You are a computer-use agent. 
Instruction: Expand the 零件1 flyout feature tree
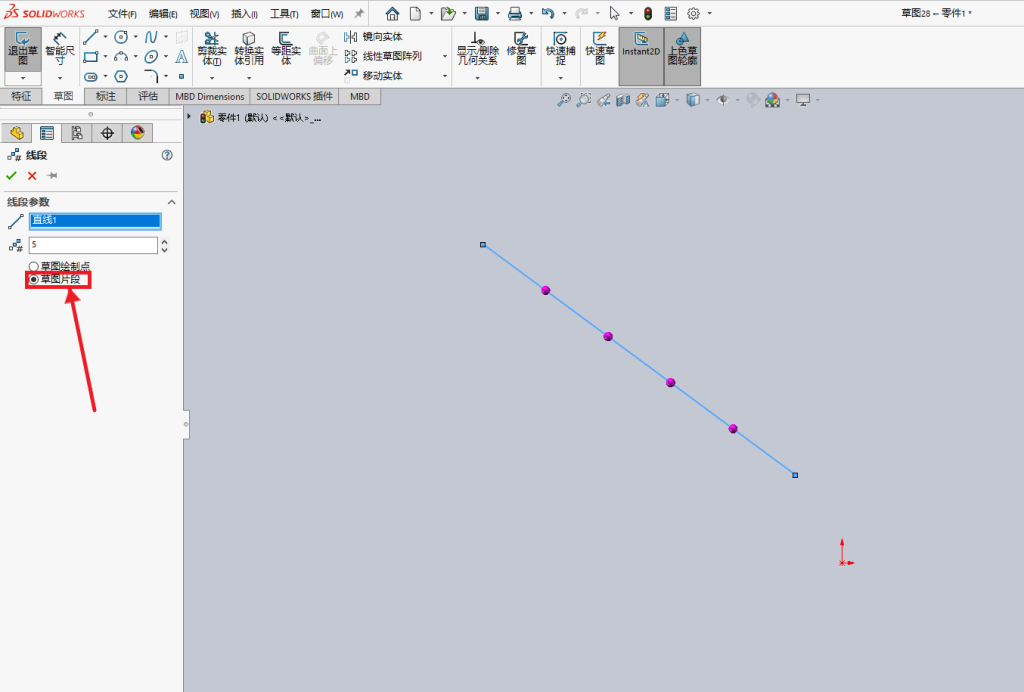click(189, 117)
